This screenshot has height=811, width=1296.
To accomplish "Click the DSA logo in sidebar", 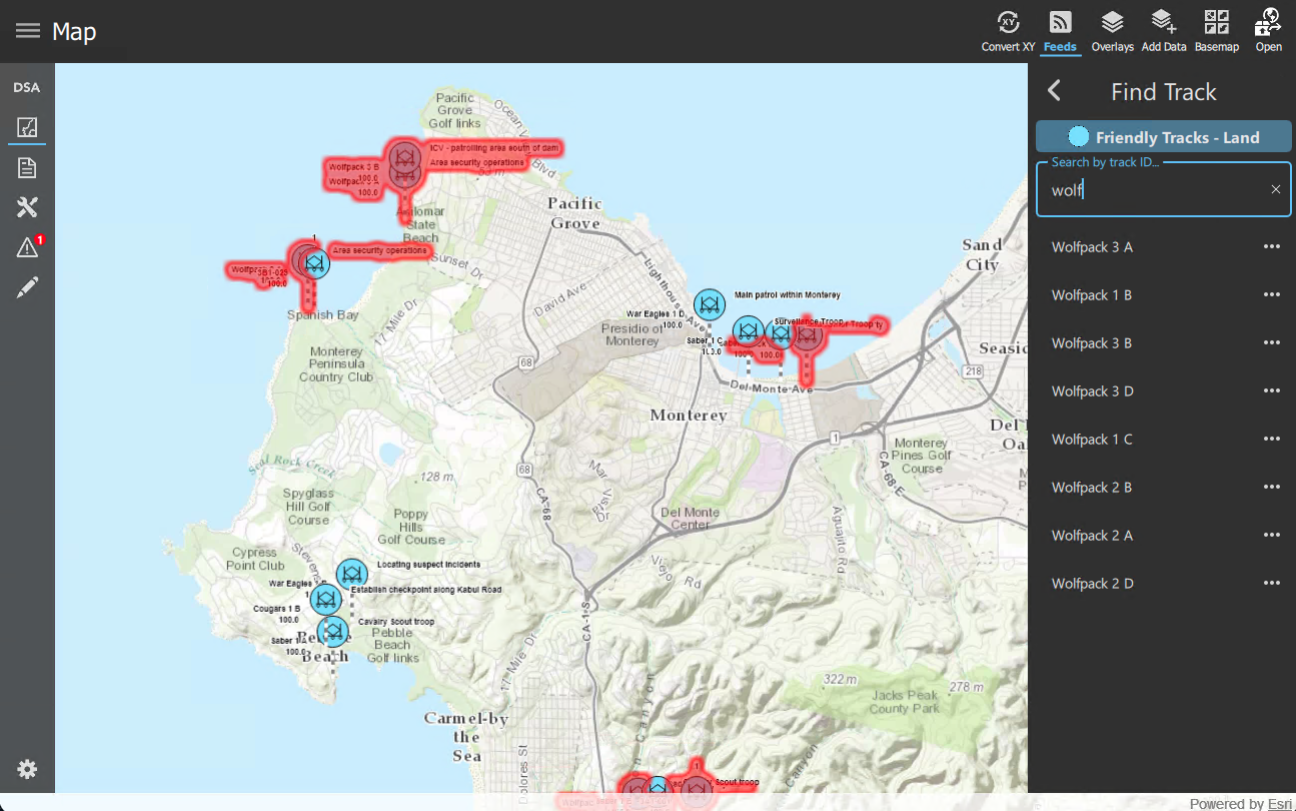I will click(27, 87).
